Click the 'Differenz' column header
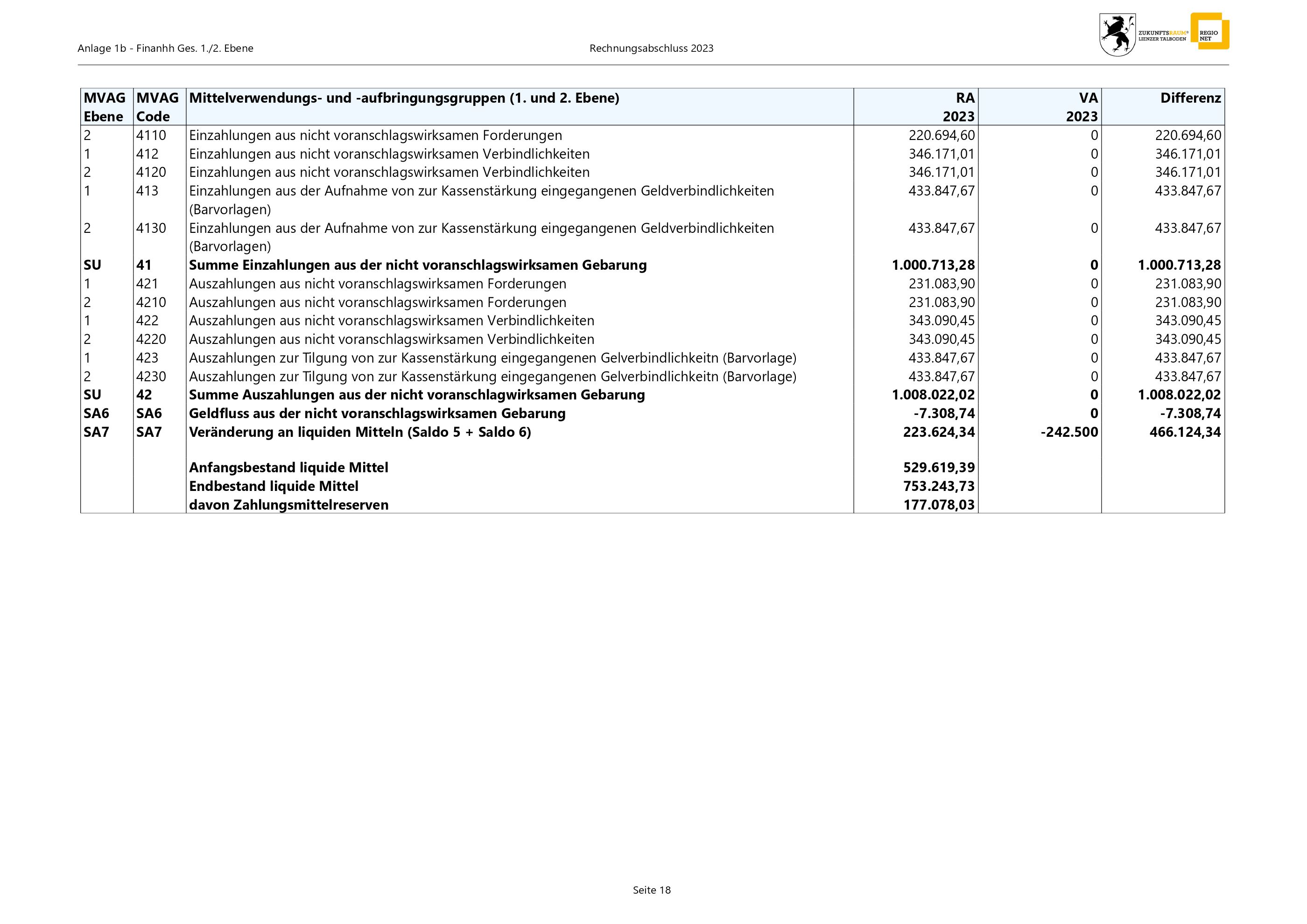 [1190, 98]
